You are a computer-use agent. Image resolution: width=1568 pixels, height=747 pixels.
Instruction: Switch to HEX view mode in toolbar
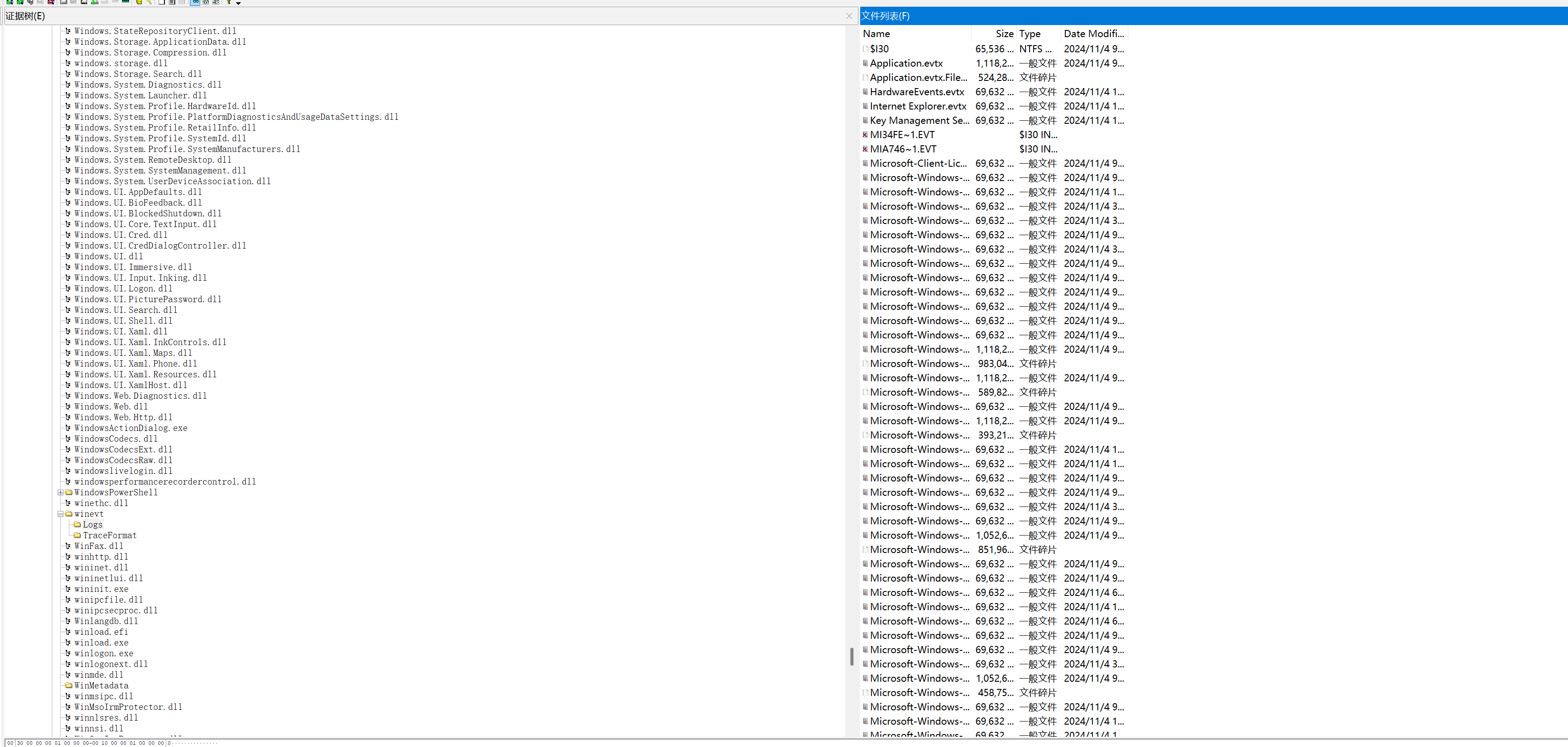216,2
